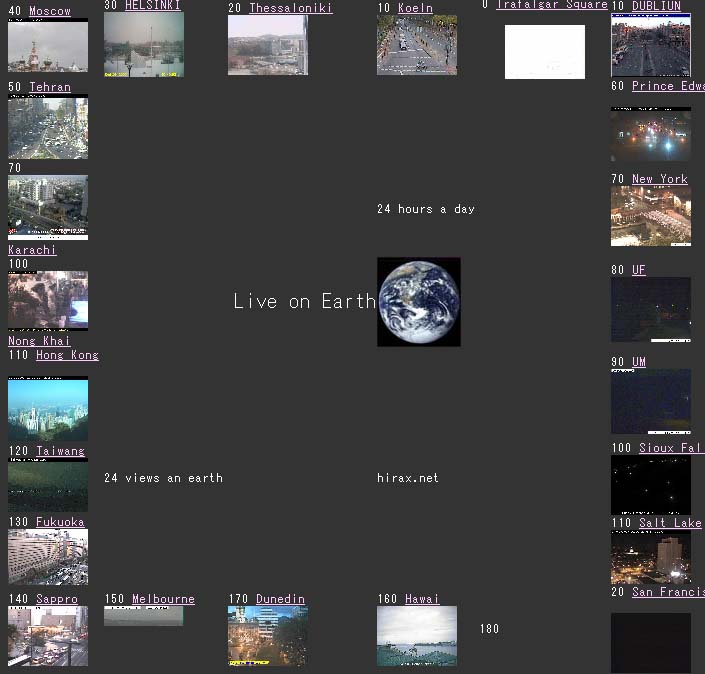Open the Hong Kong skyline thumbnail
This screenshot has height=674, width=705.
pyautogui.click(x=47, y=408)
